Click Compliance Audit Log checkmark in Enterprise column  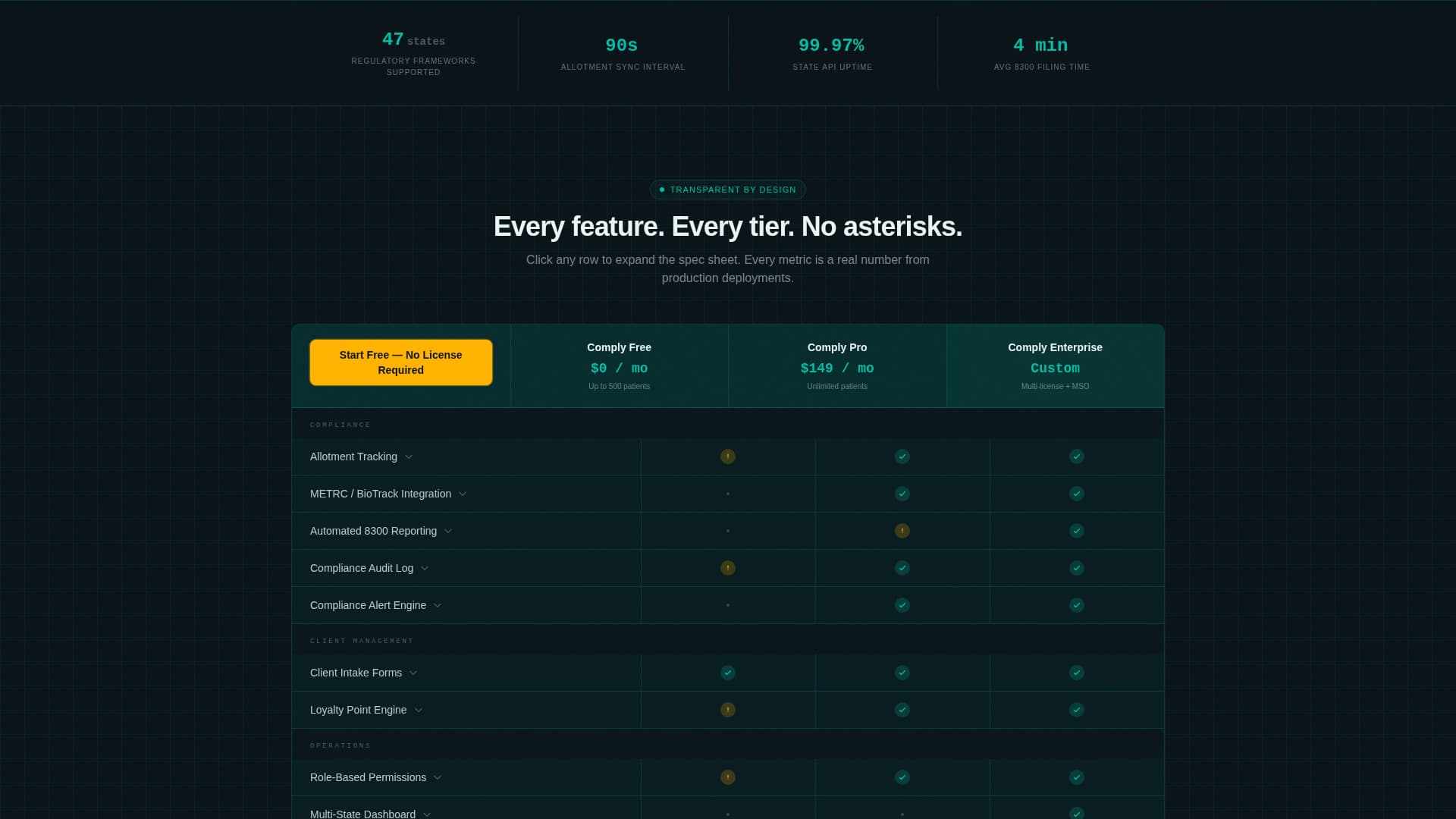[x=1077, y=568]
